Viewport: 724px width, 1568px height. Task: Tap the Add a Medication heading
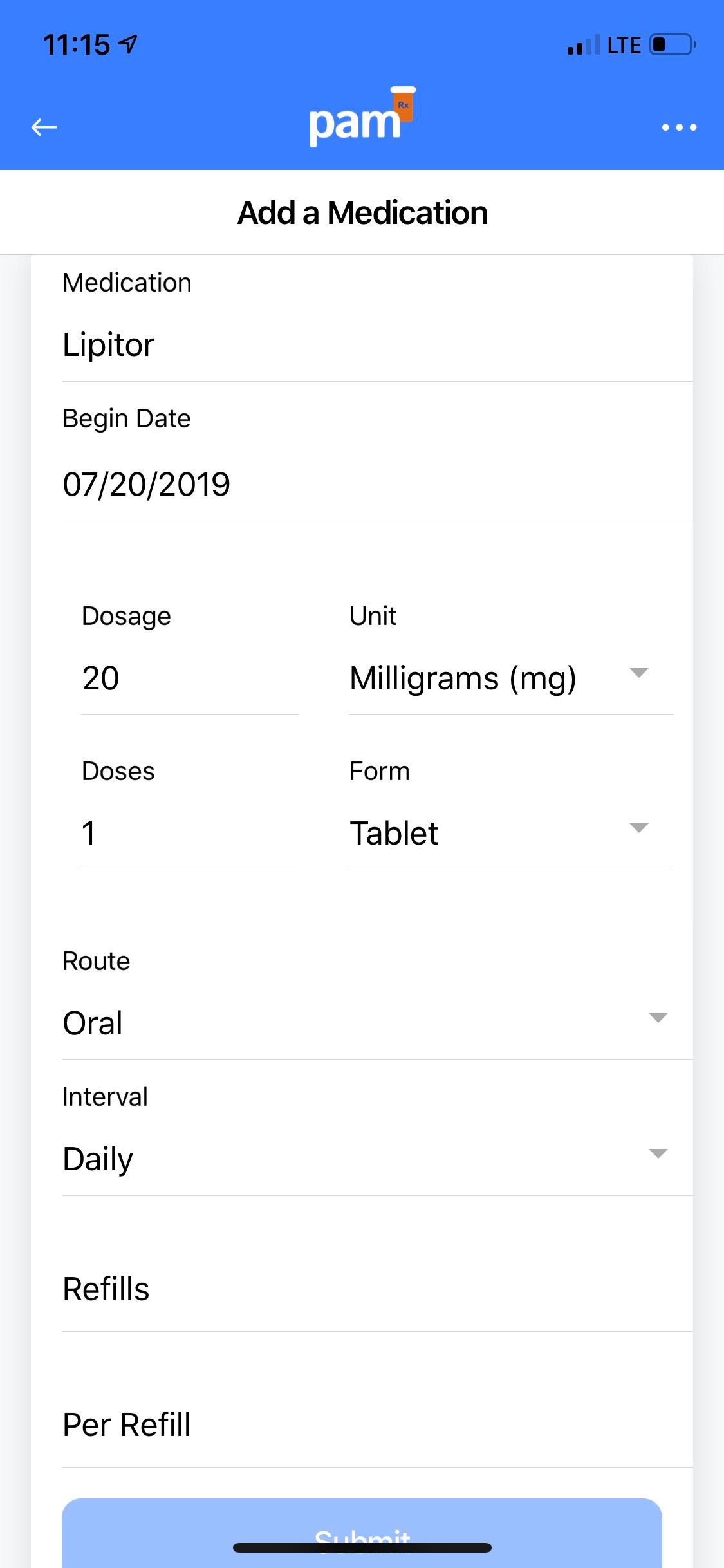(362, 213)
